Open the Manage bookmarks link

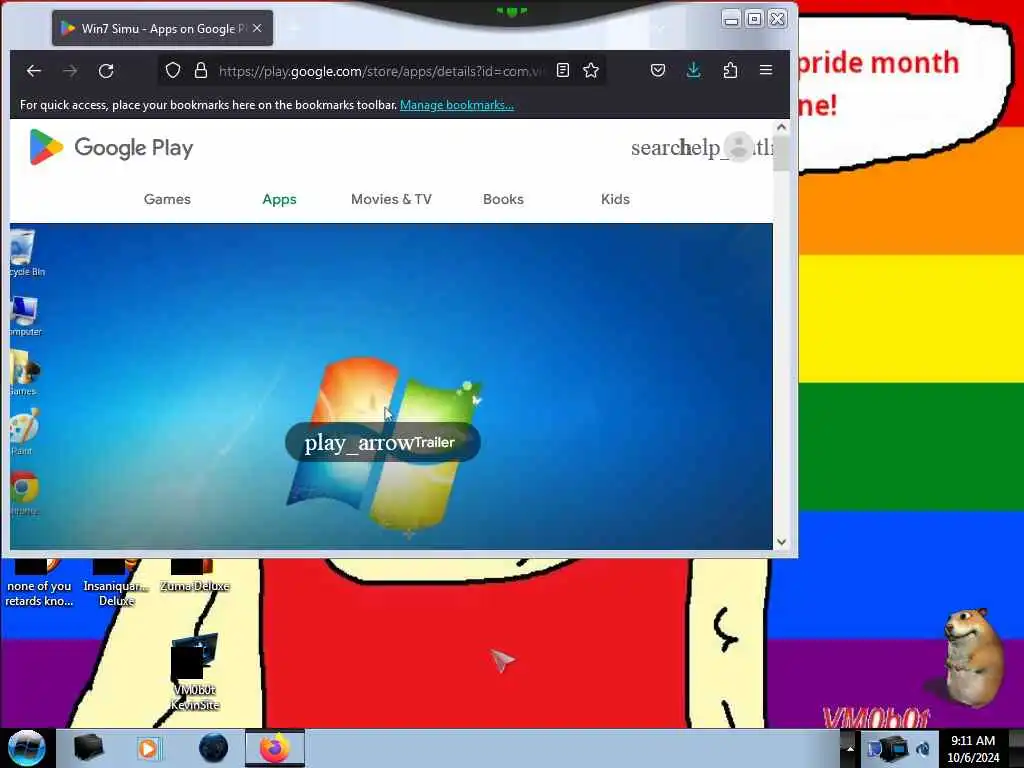(456, 105)
